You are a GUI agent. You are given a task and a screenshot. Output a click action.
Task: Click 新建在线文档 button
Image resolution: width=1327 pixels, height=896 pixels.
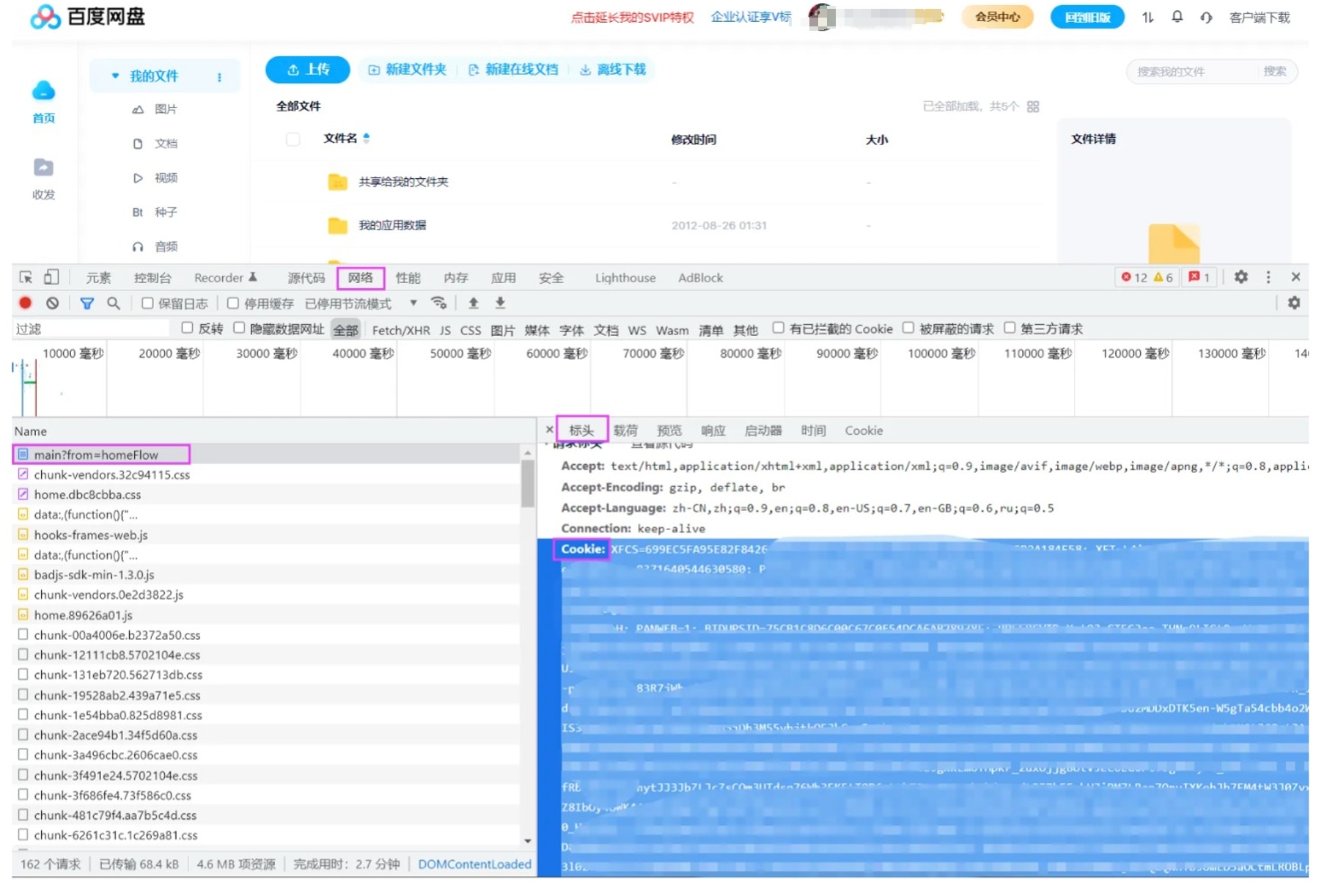click(x=513, y=70)
